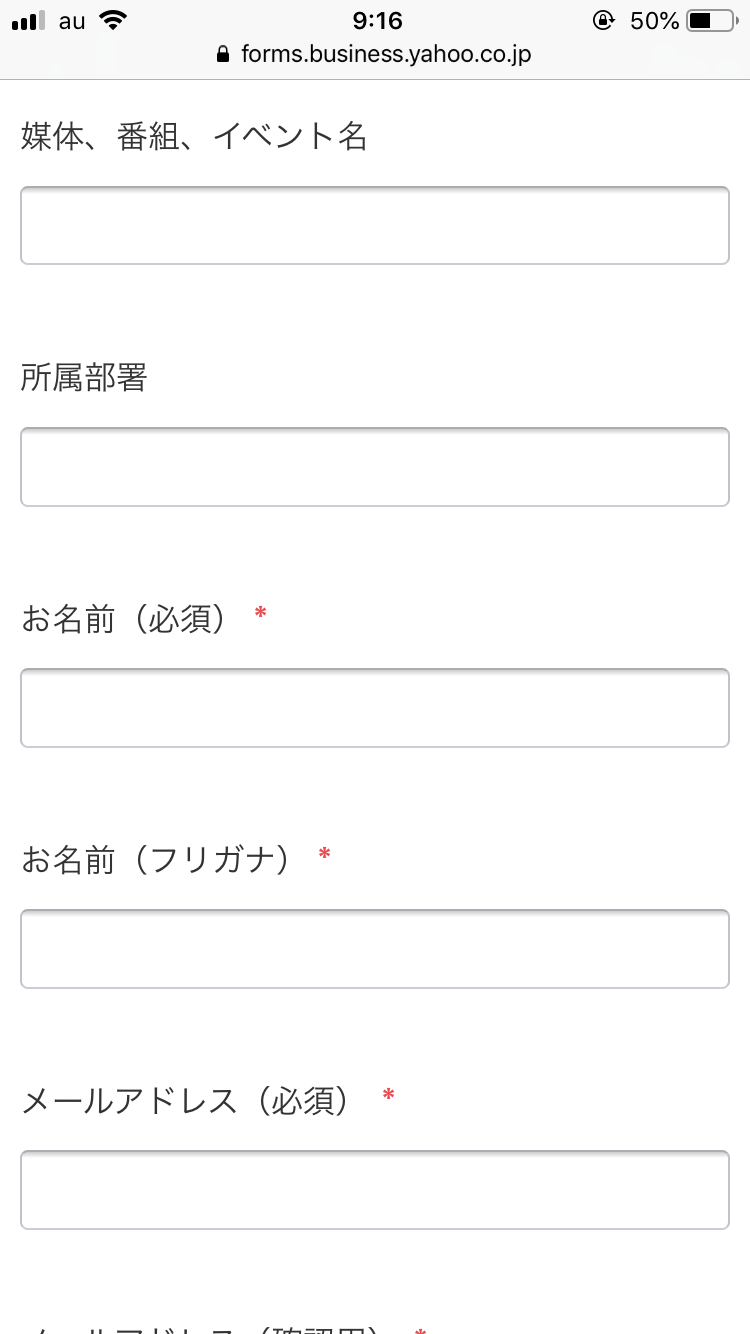This screenshot has width=750, height=1334.
Task: Tap the battery level icon
Action: [711, 20]
